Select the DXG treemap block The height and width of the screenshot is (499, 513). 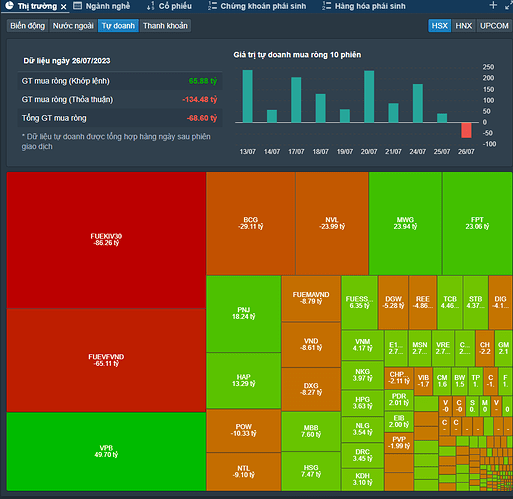[311, 389]
